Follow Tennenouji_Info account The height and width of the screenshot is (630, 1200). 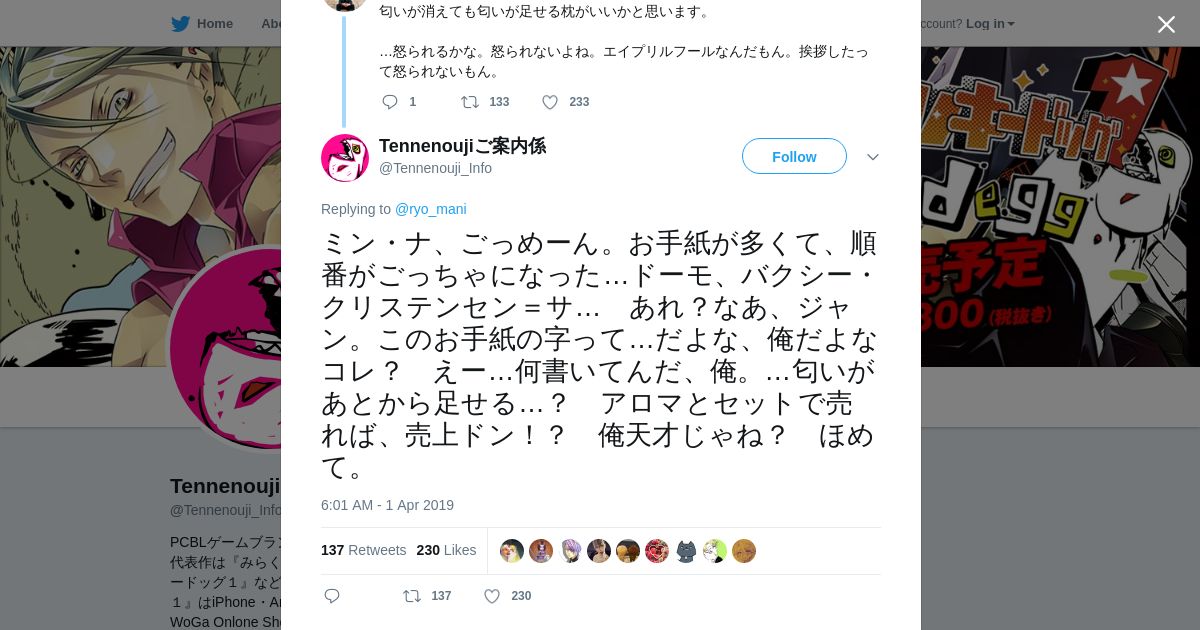click(x=794, y=156)
